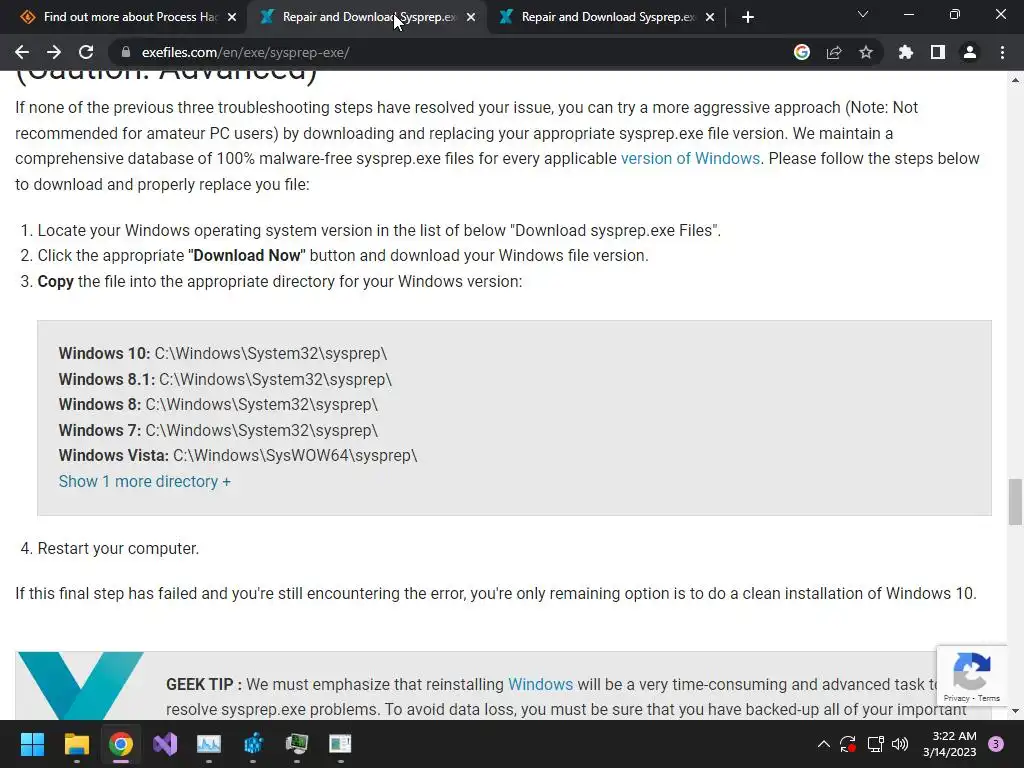Click the 'Windows 7:' directory path line
1024x768 pixels.
click(x=218, y=430)
